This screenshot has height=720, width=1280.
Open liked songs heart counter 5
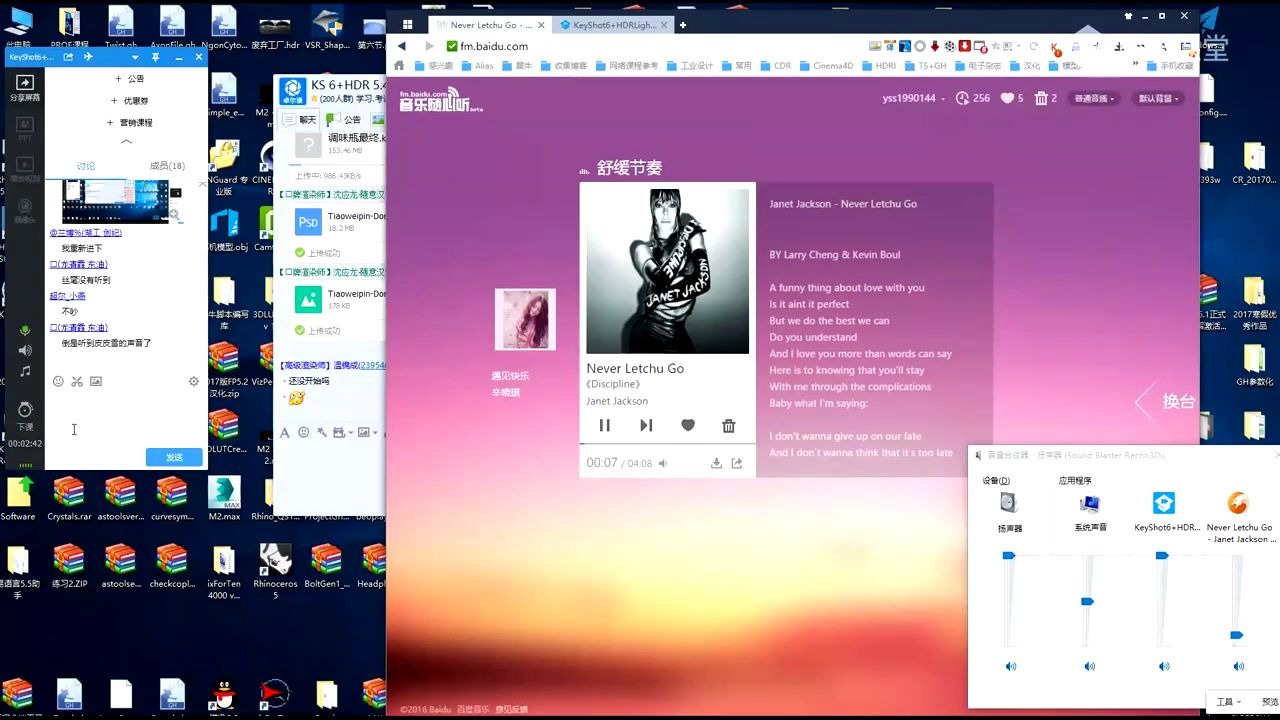[1012, 98]
